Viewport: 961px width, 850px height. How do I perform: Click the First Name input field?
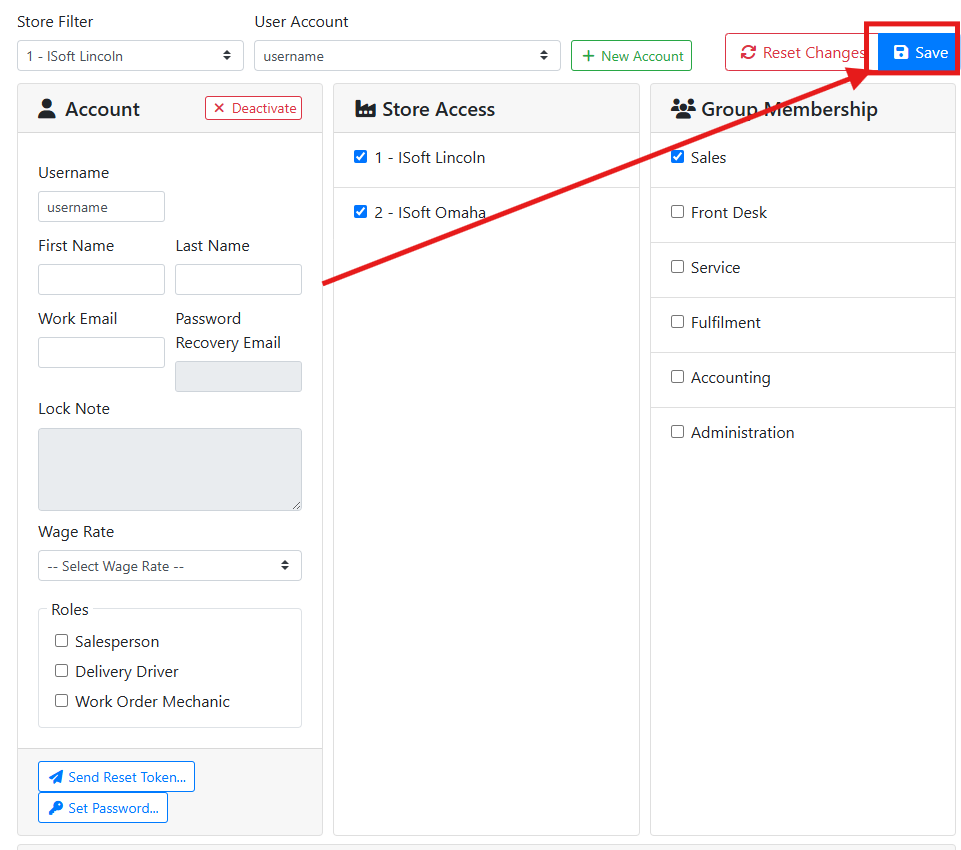tap(101, 280)
